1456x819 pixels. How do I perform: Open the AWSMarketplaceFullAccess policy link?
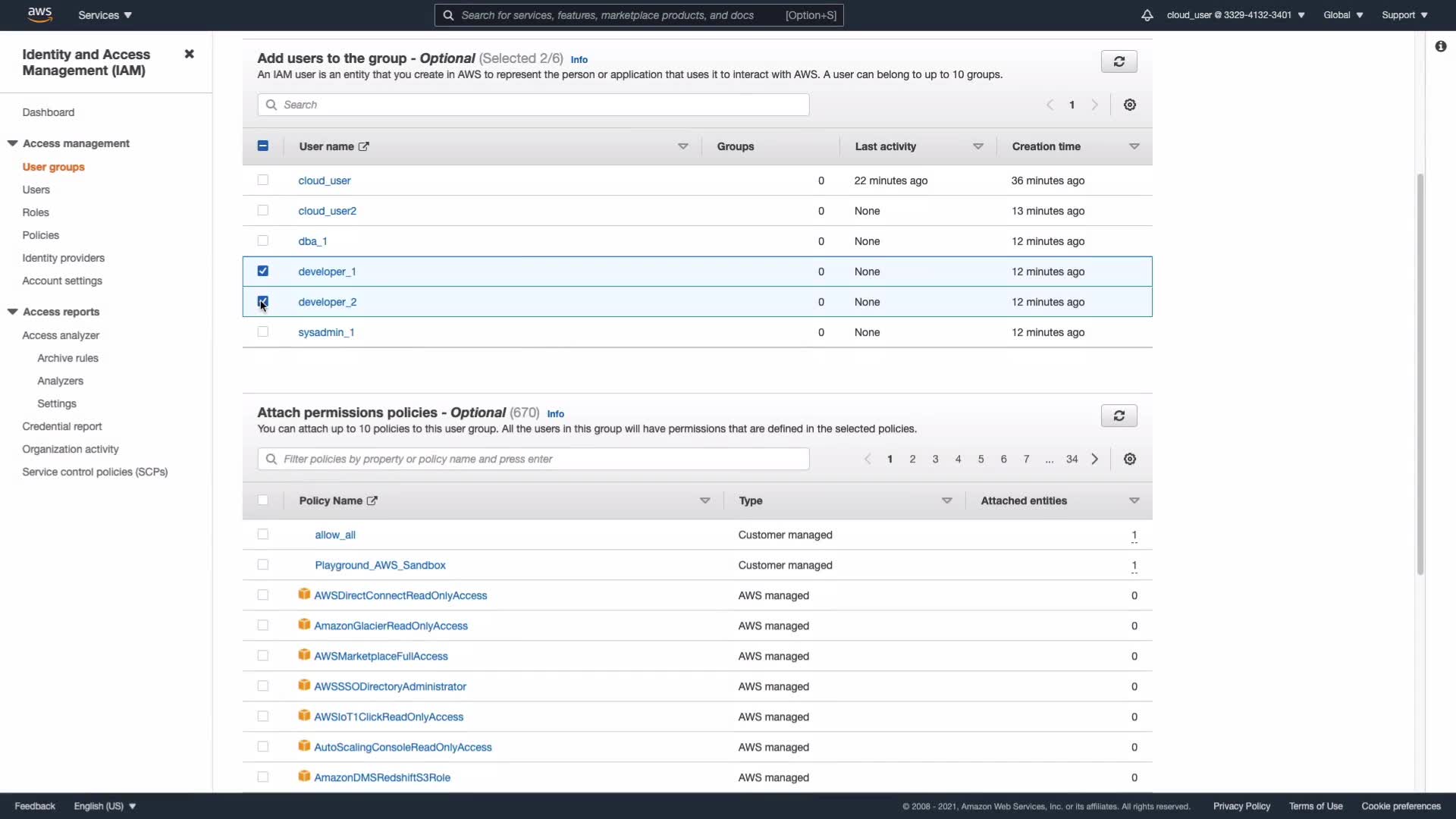point(381,656)
